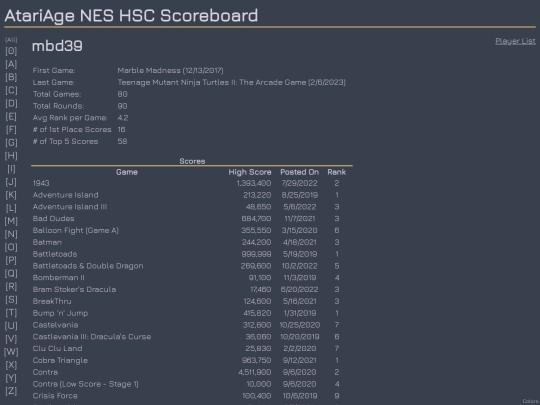Click the AtariAge NES HSC Scoreboard title

pos(131,16)
